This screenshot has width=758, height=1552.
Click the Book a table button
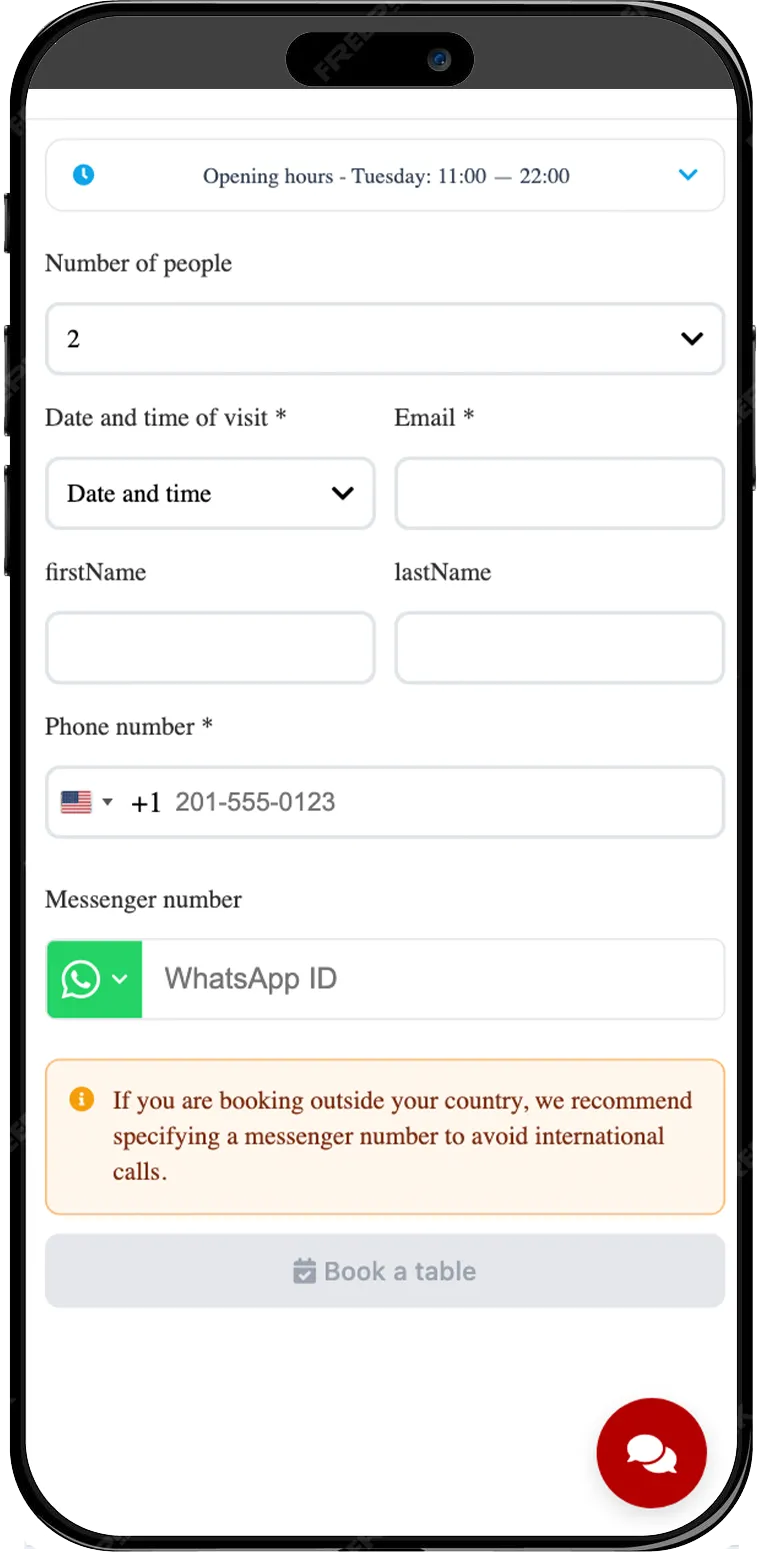[x=385, y=1271]
